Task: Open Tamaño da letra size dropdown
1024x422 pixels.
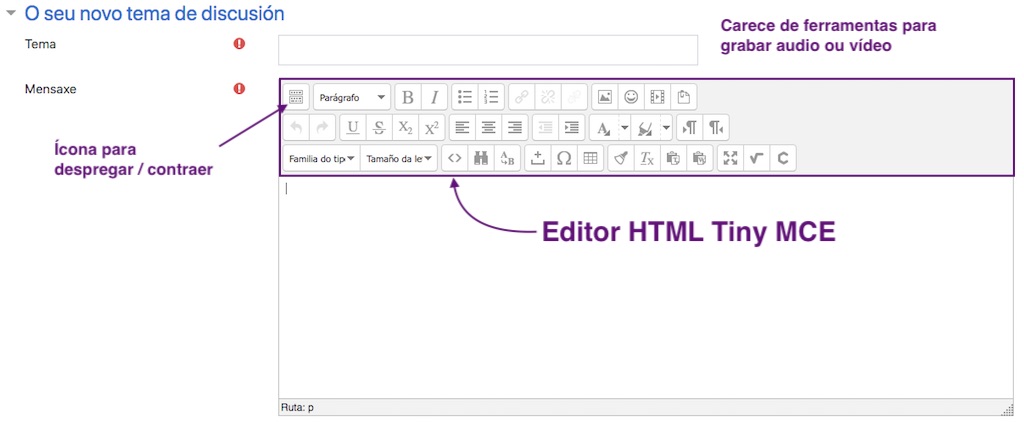Action: [x=398, y=158]
